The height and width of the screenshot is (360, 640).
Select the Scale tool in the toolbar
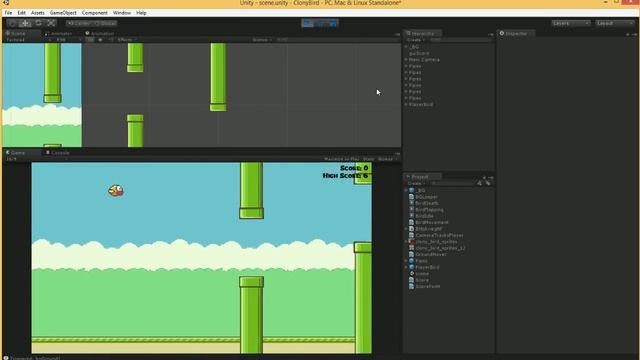[51, 23]
